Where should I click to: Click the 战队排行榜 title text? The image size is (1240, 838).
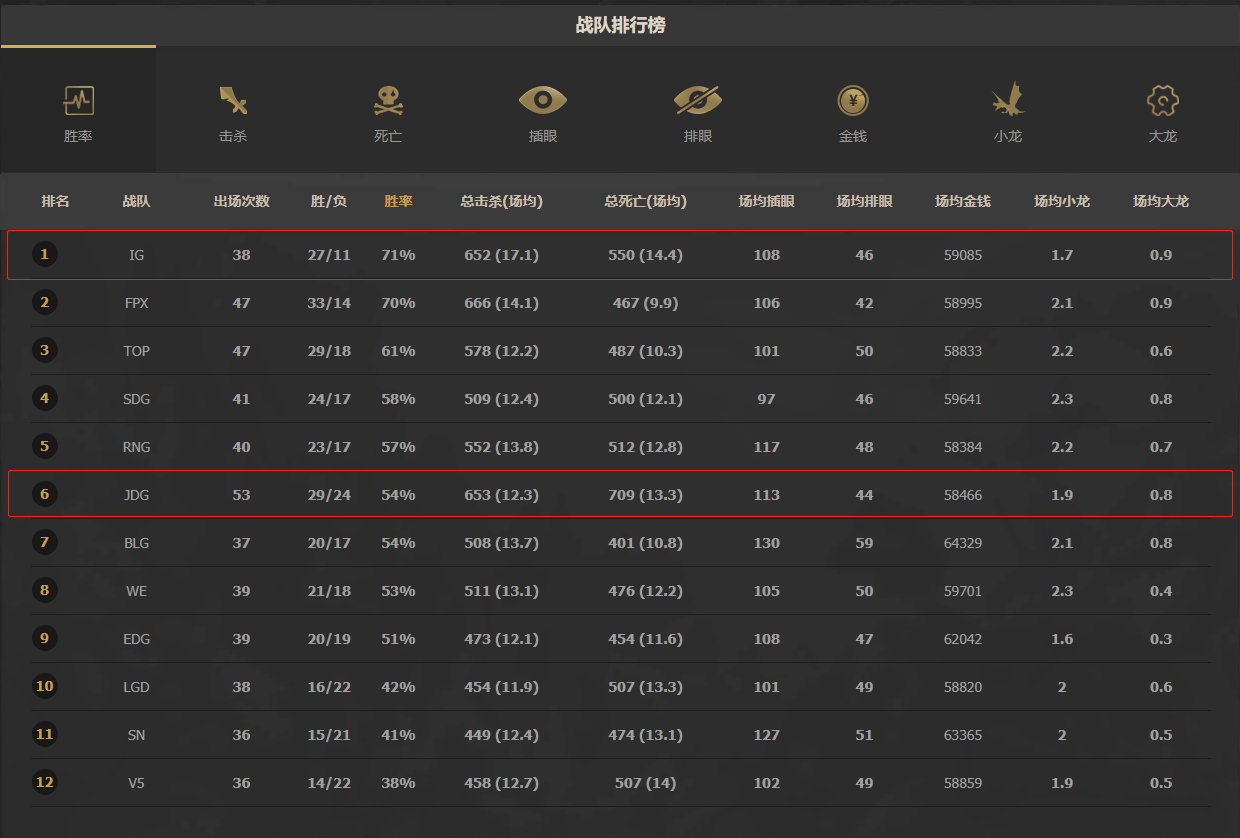point(620,25)
